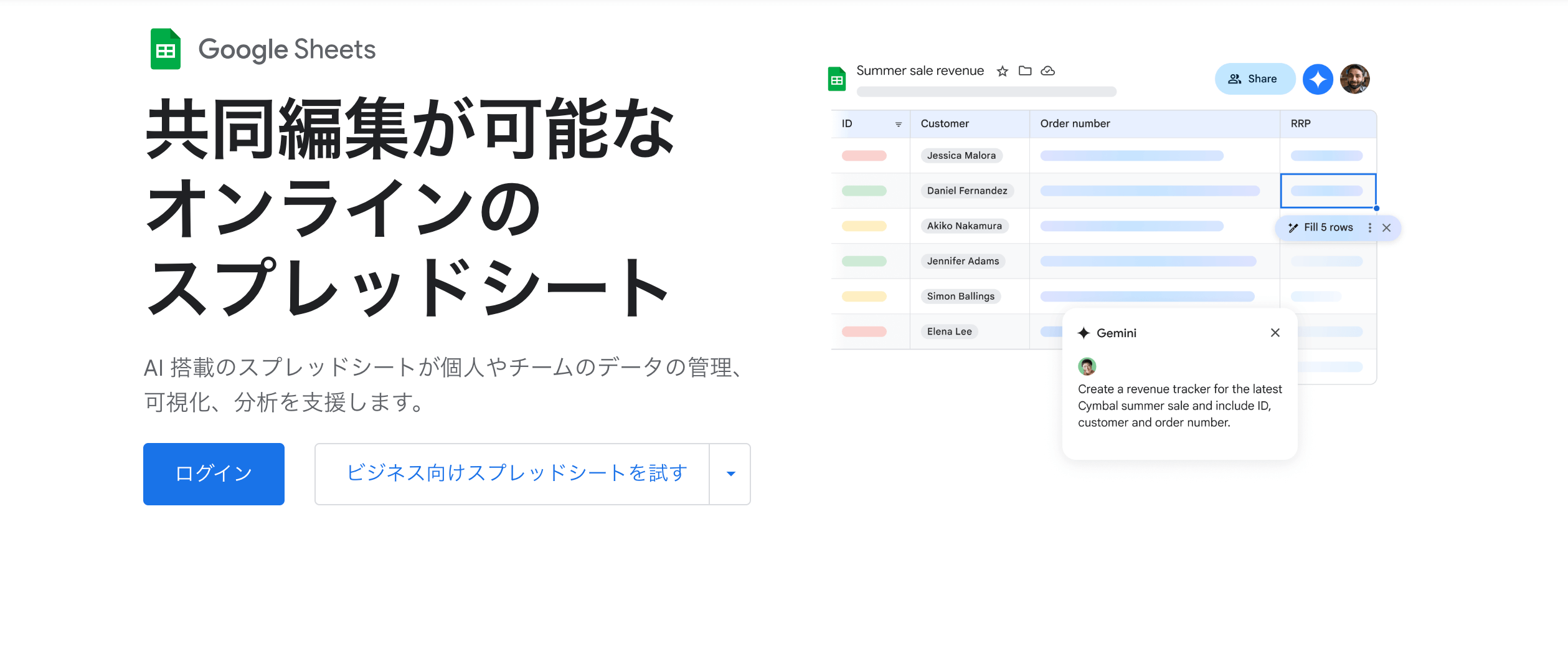Click the Gemini prompt text about revenue tracker

[x=1179, y=406]
